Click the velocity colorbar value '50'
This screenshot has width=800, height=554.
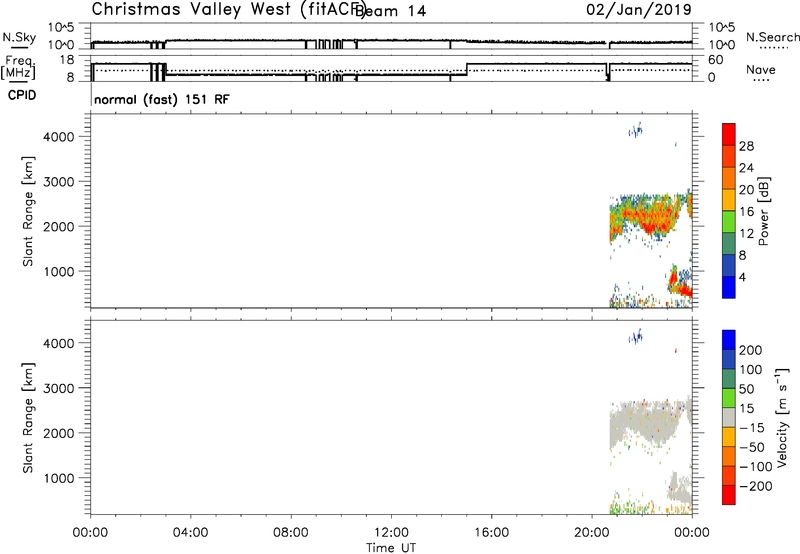(746, 389)
